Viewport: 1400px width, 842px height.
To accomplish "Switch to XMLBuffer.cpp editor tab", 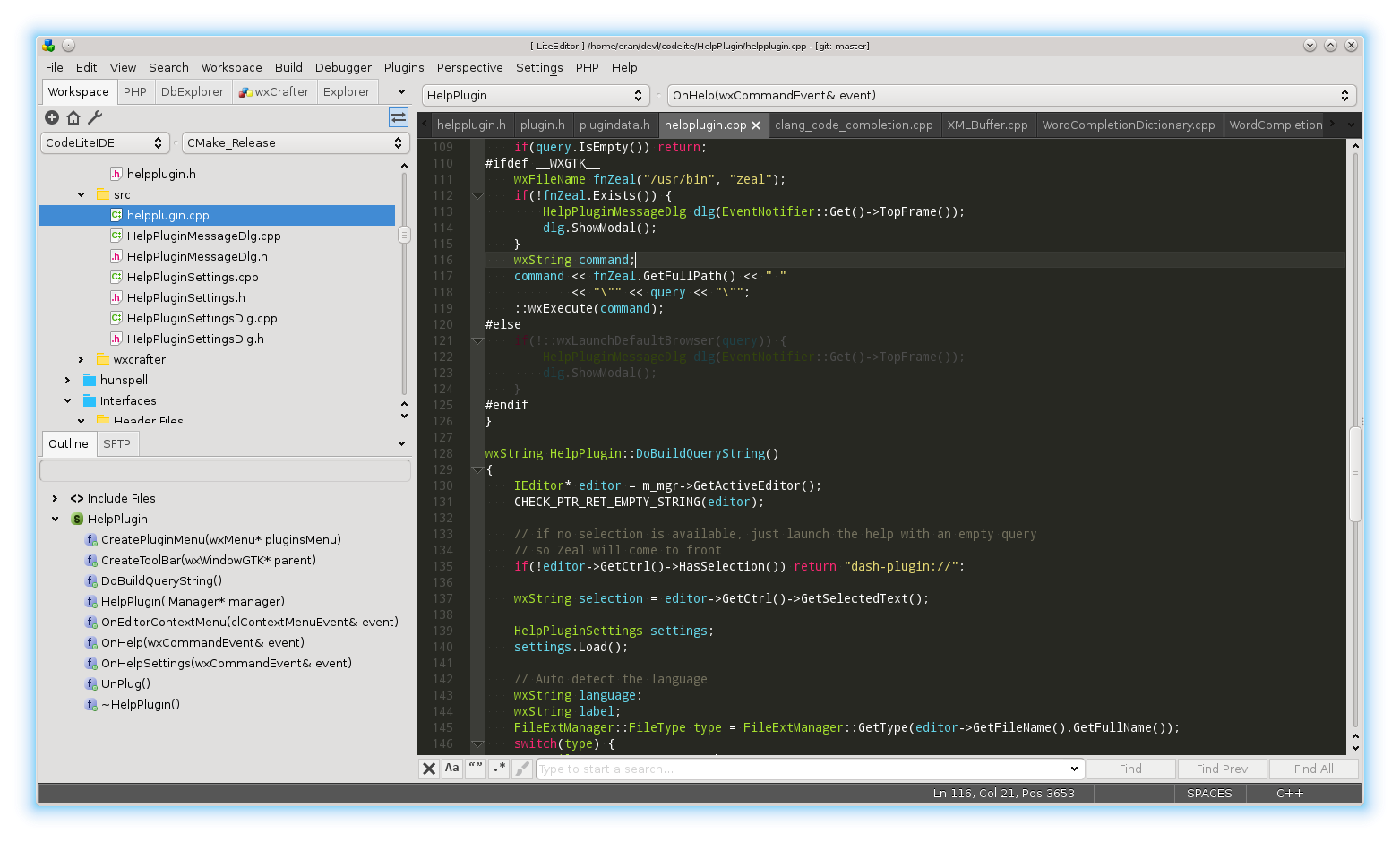I will 987,125.
